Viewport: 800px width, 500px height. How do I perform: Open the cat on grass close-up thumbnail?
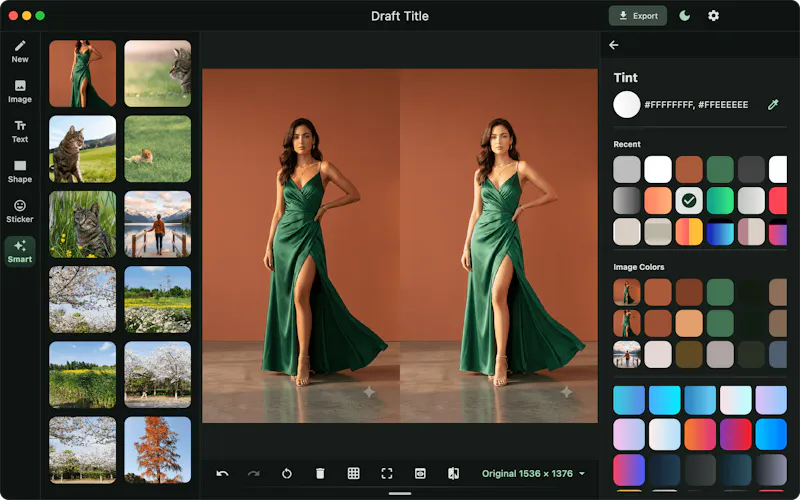[x=158, y=74]
